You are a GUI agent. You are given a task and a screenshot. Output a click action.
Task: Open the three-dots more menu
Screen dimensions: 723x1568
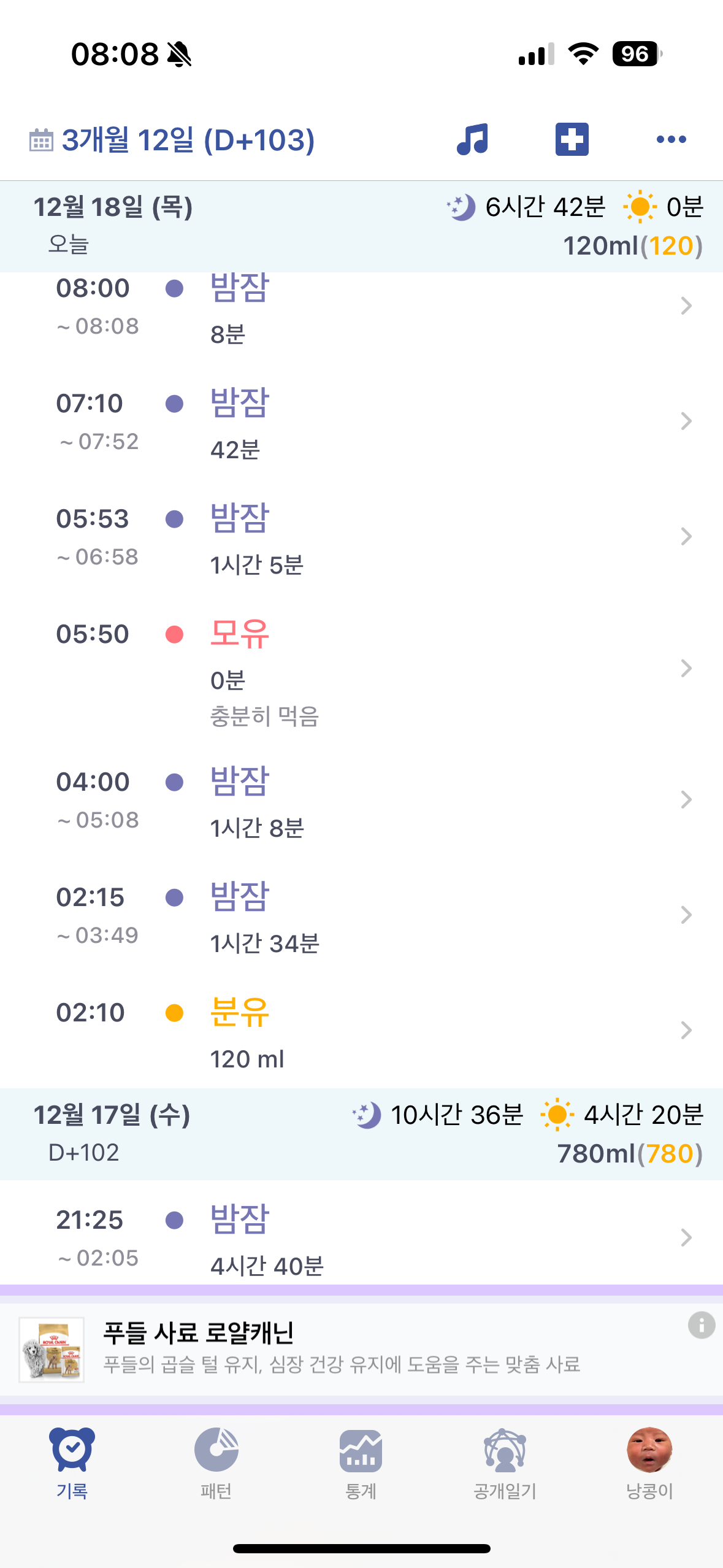coord(671,139)
